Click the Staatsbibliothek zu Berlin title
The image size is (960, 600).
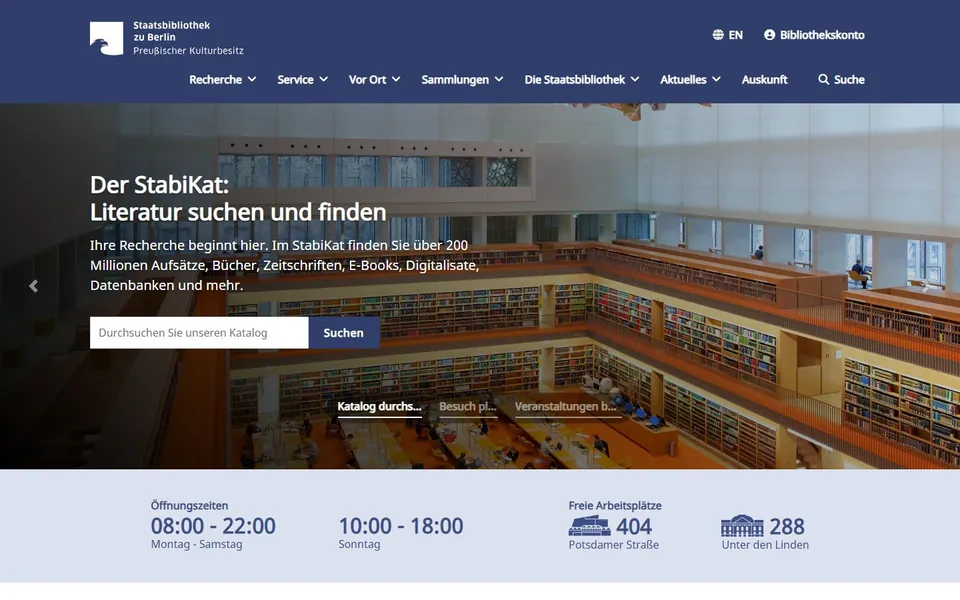tap(171, 31)
